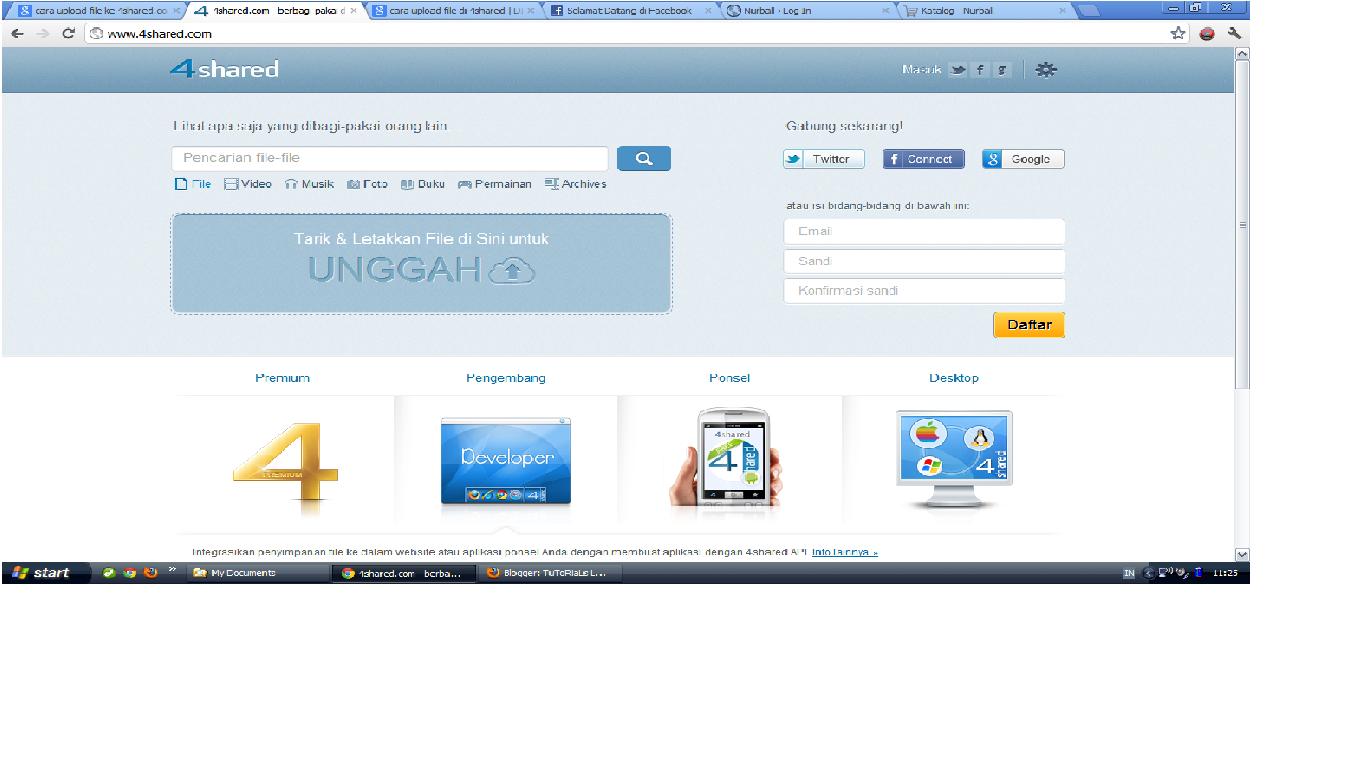Click the Twitter login icon in header
The height and width of the screenshot is (768, 1366).
[959, 70]
